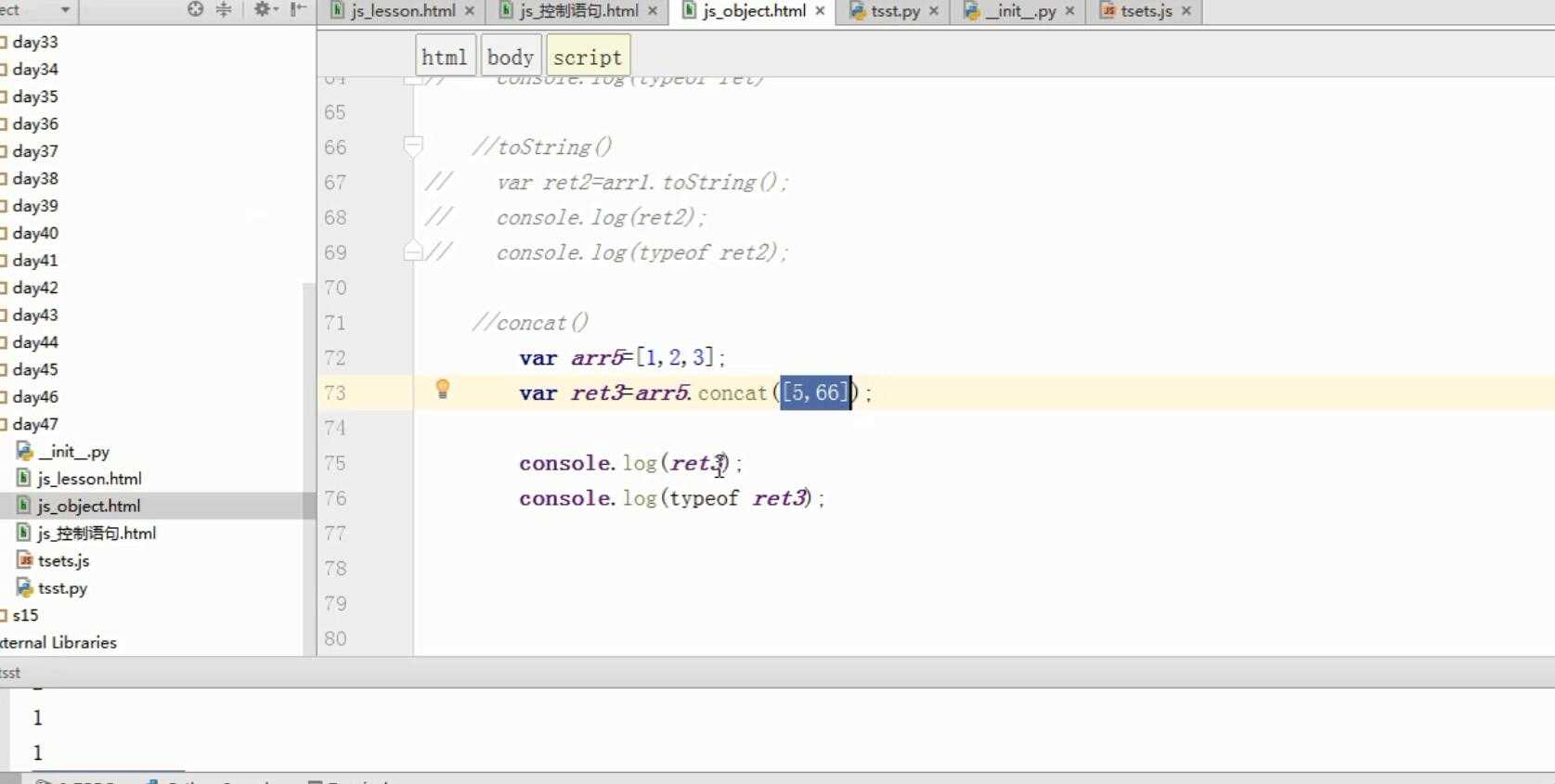Select the day47 folder
The image size is (1555, 784).
(35, 424)
